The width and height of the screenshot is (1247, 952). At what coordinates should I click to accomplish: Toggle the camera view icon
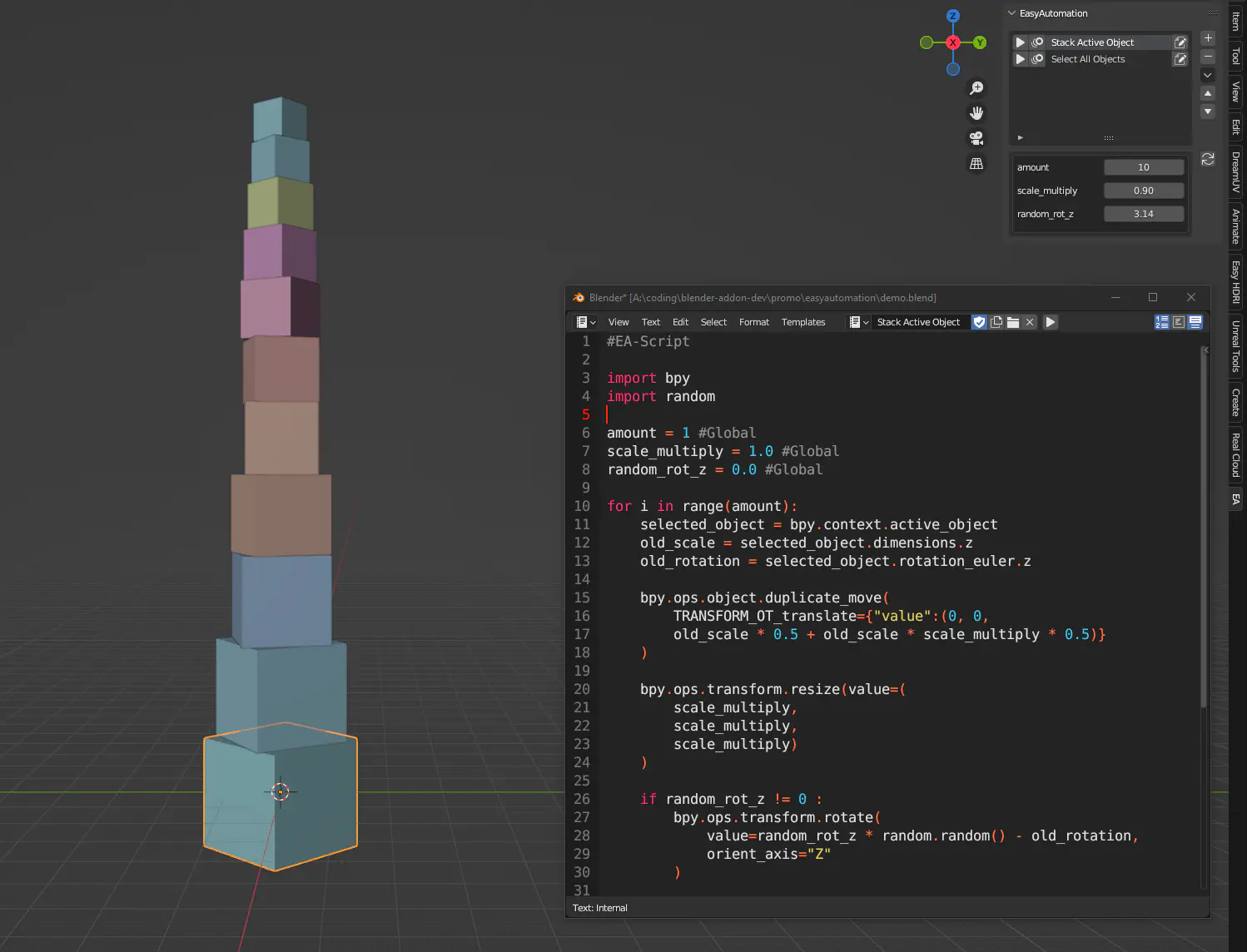976,138
